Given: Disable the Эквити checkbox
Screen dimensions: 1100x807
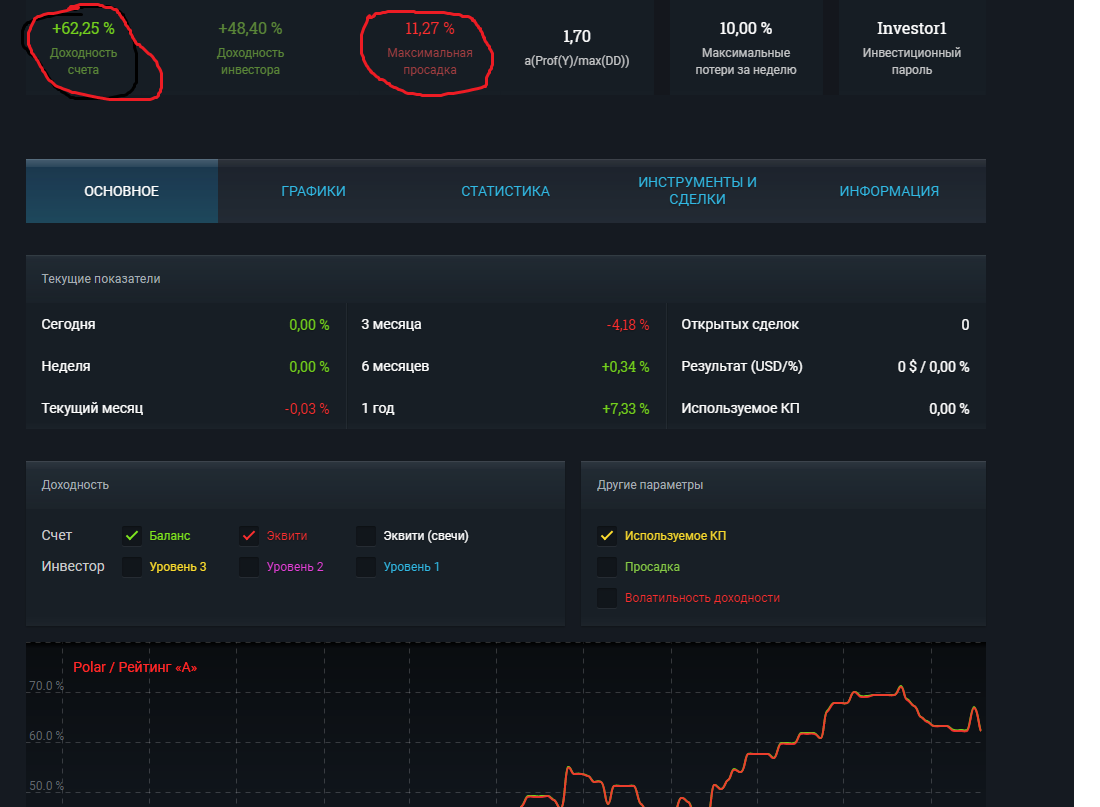Looking at the screenshot, I should point(249,536).
